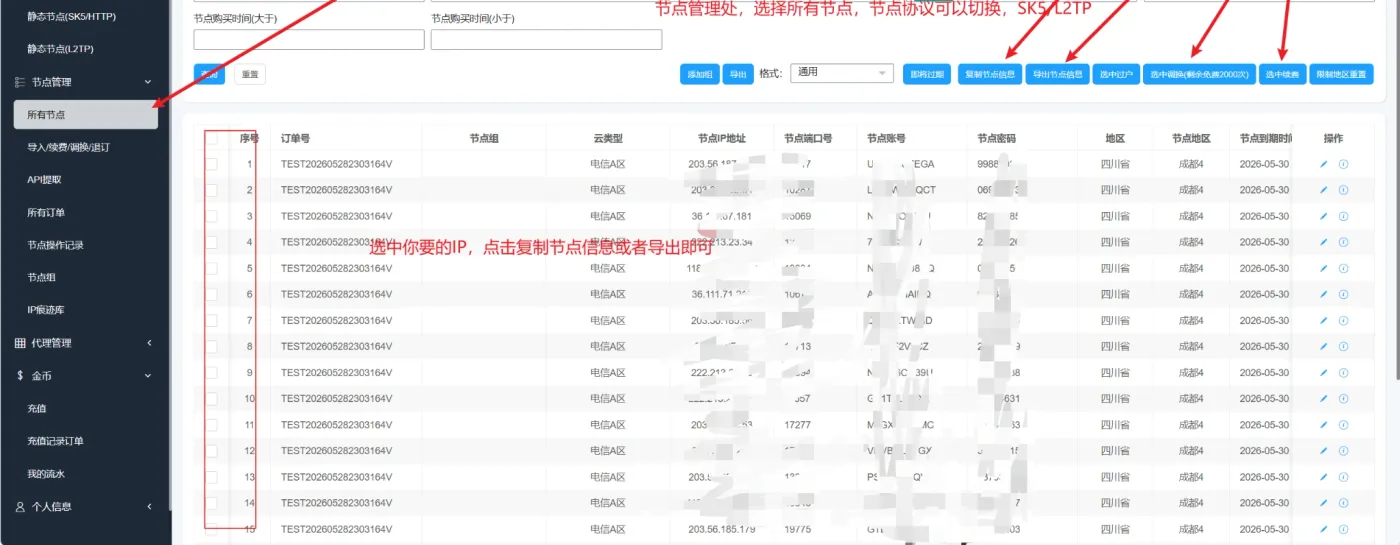This screenshot has width=1400, height=545.
Task: Collapse the 节点管理 chevron in sidebar
Action: (x=148, y=82)
